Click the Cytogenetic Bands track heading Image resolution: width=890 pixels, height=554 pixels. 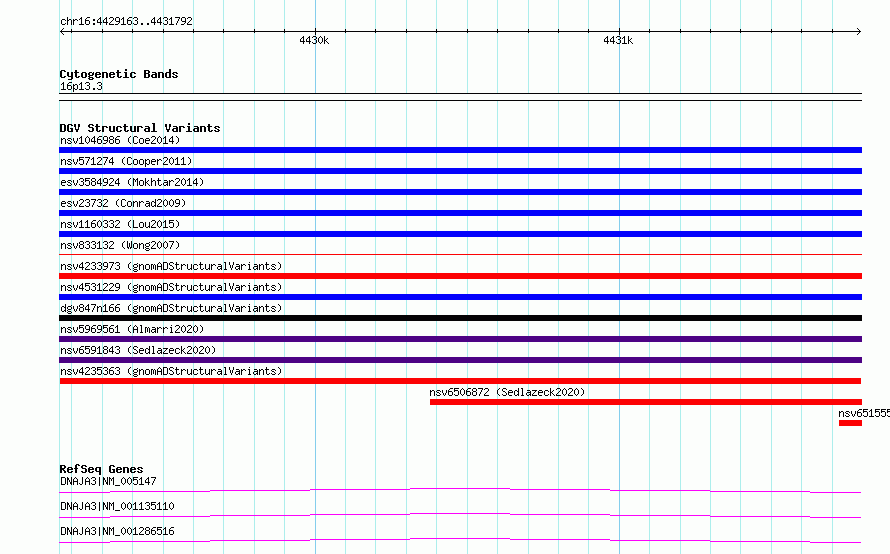point(119,74)
